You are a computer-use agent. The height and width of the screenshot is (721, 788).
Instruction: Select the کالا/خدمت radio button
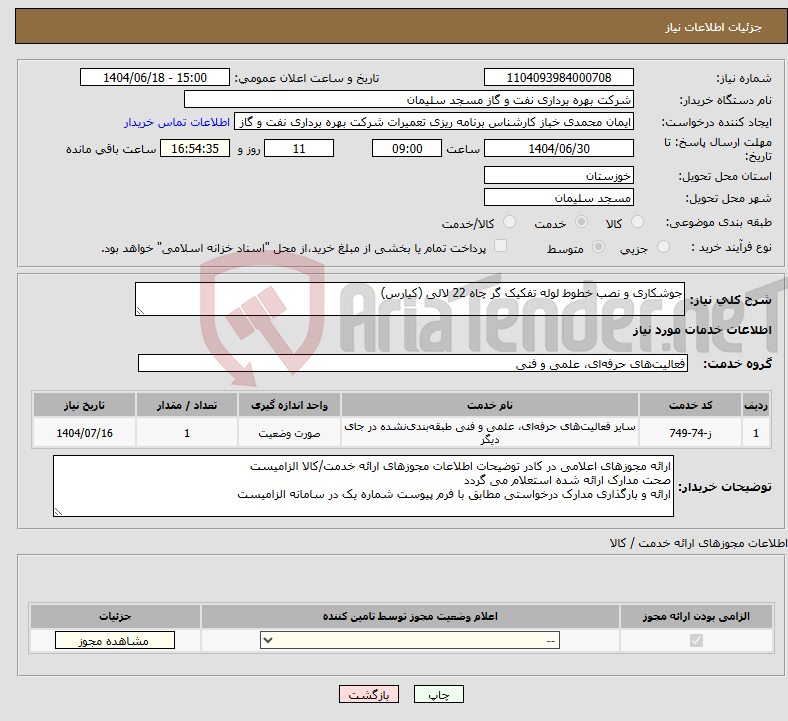coord(509,222)
